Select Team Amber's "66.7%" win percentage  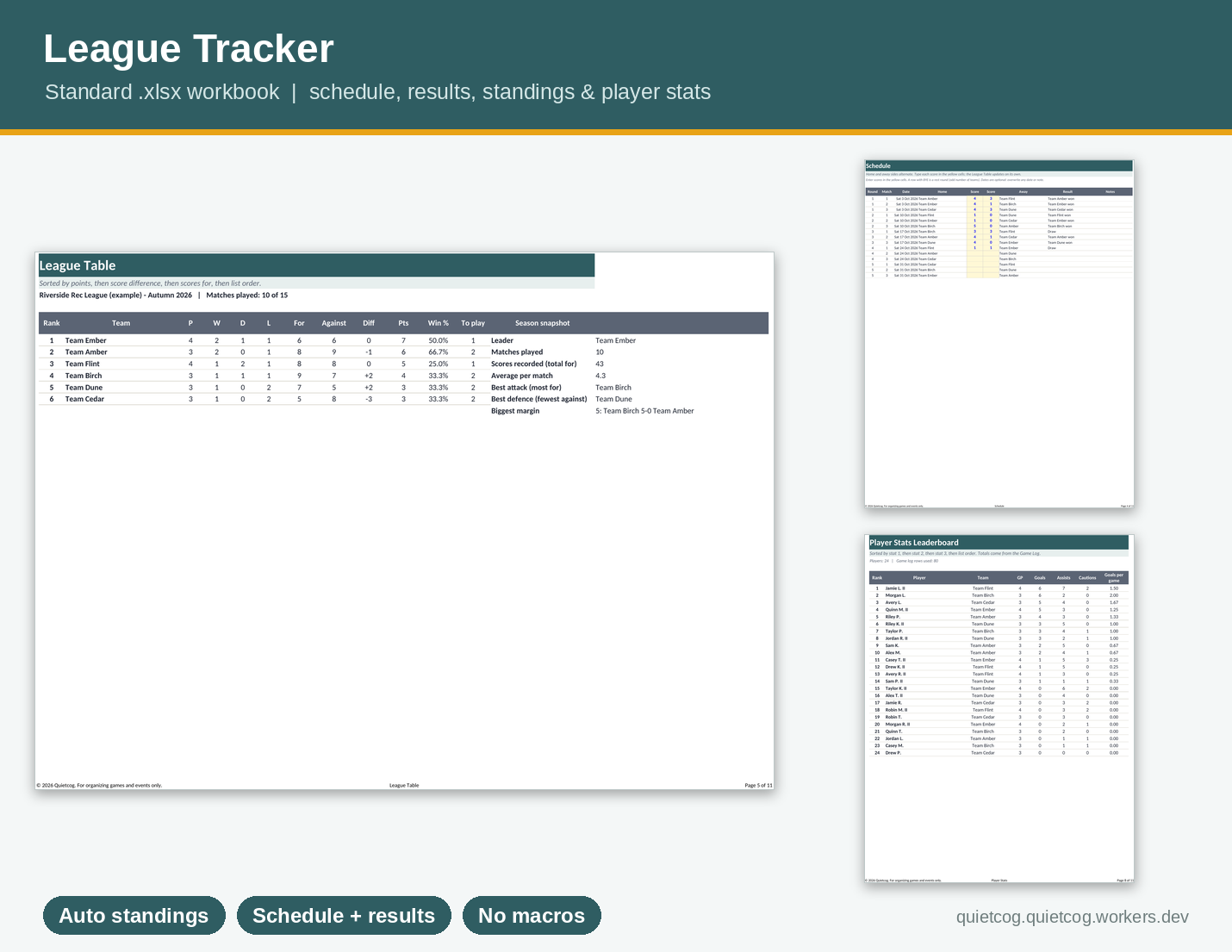(439, 352)
